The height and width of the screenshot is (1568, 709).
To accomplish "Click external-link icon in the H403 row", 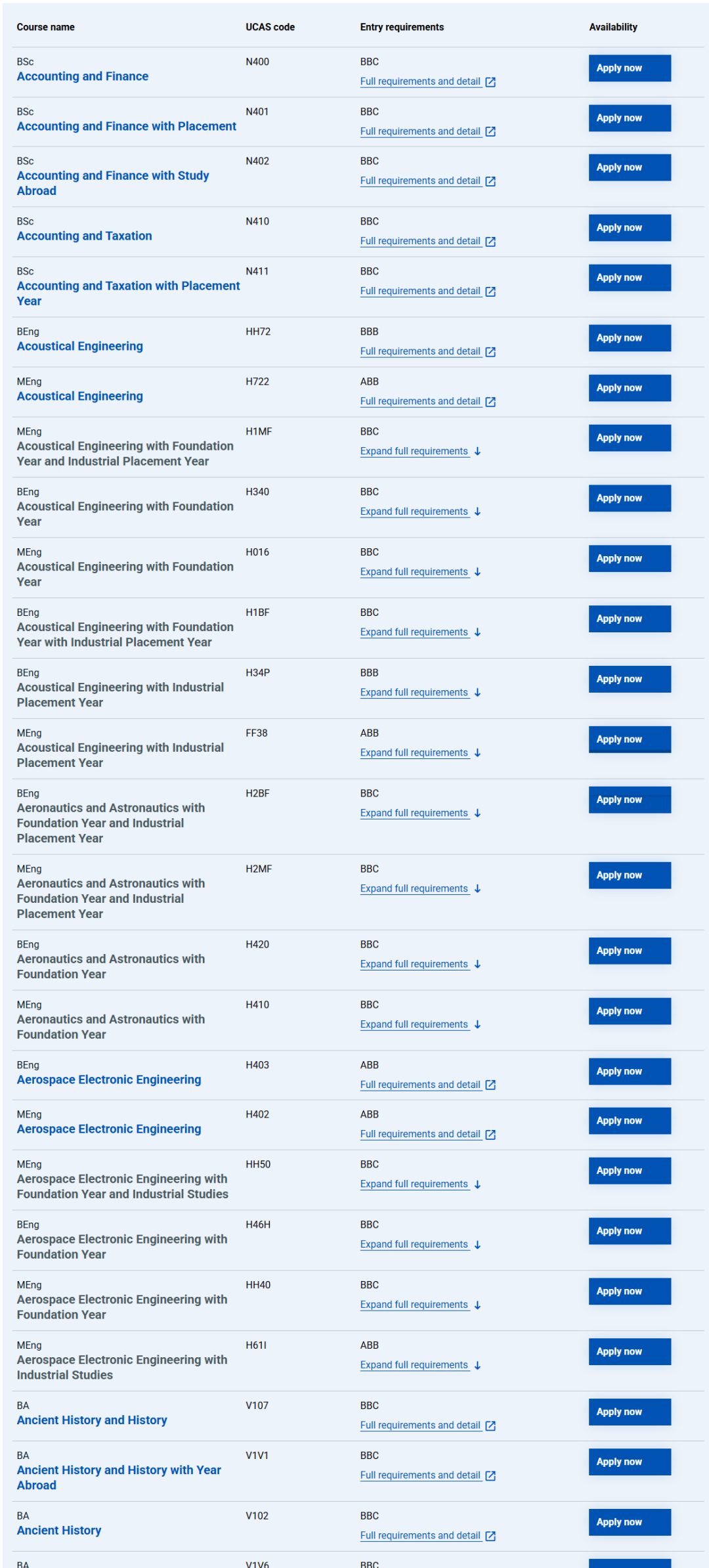I will 490,1085.
